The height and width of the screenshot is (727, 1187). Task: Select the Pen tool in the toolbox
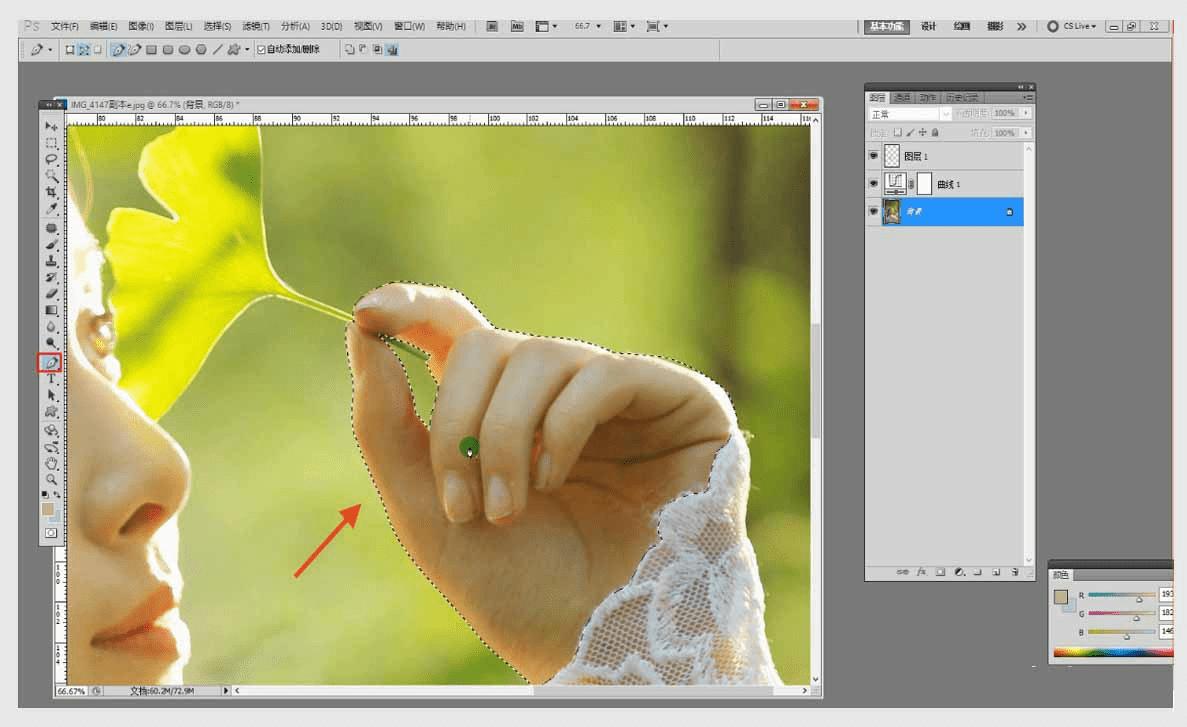(x=51, y=362)
